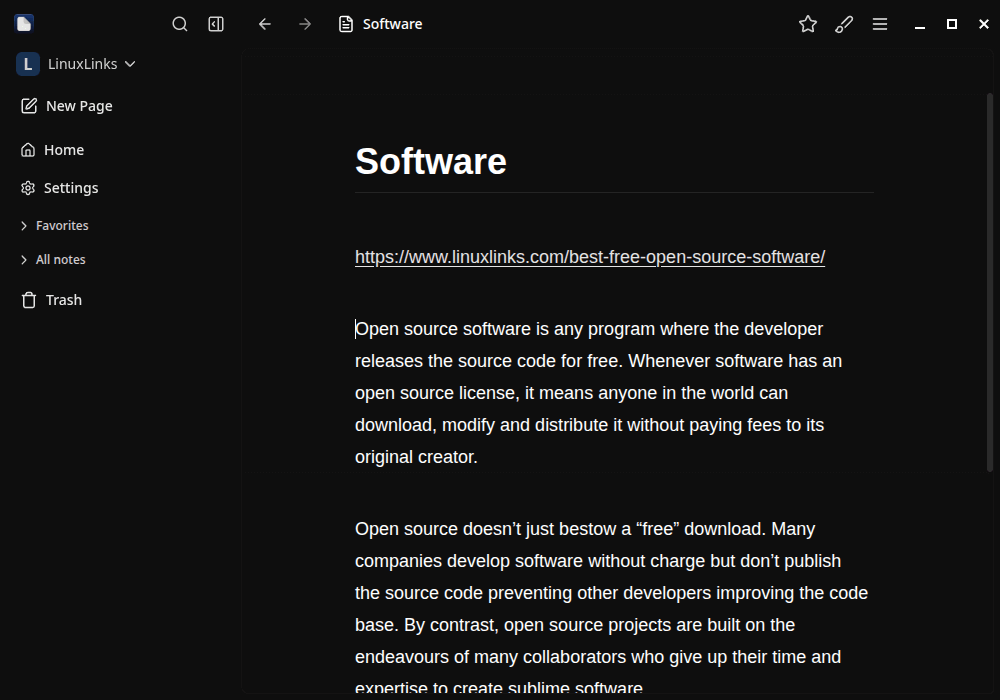Follow the linuxlinks.com hyperlink
Screen dimensions: 1000x700
coord(589,257)
